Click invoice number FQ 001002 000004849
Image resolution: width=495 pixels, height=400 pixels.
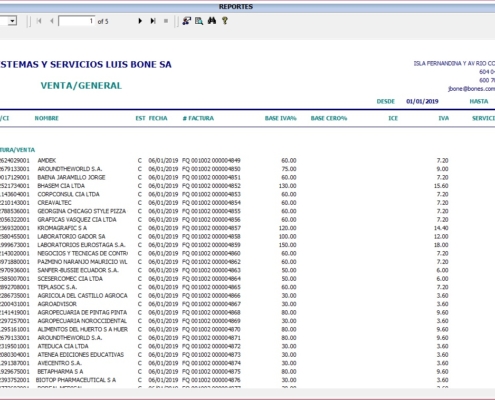click(211, 161)
